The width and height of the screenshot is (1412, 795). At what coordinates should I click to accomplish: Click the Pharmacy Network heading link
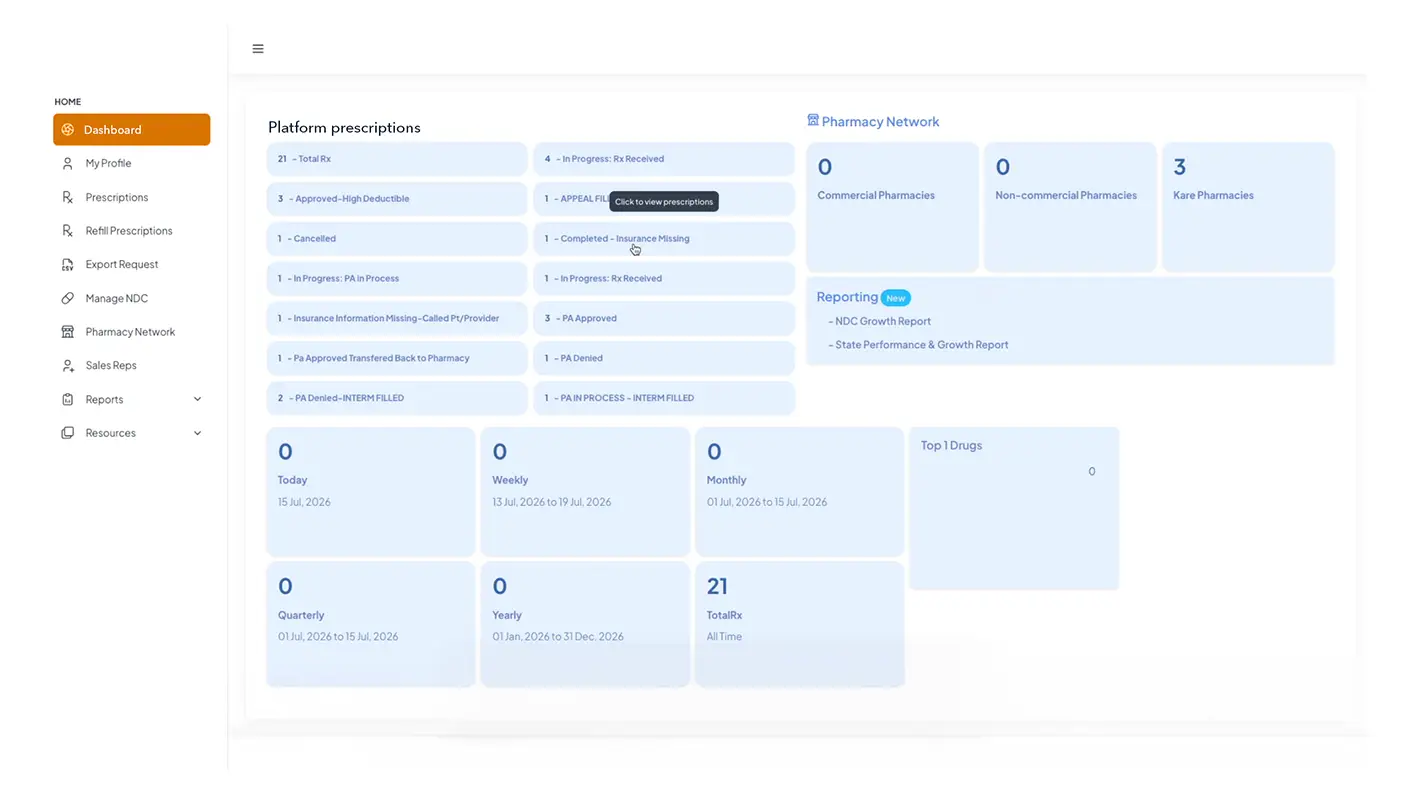tap(880, 122)
